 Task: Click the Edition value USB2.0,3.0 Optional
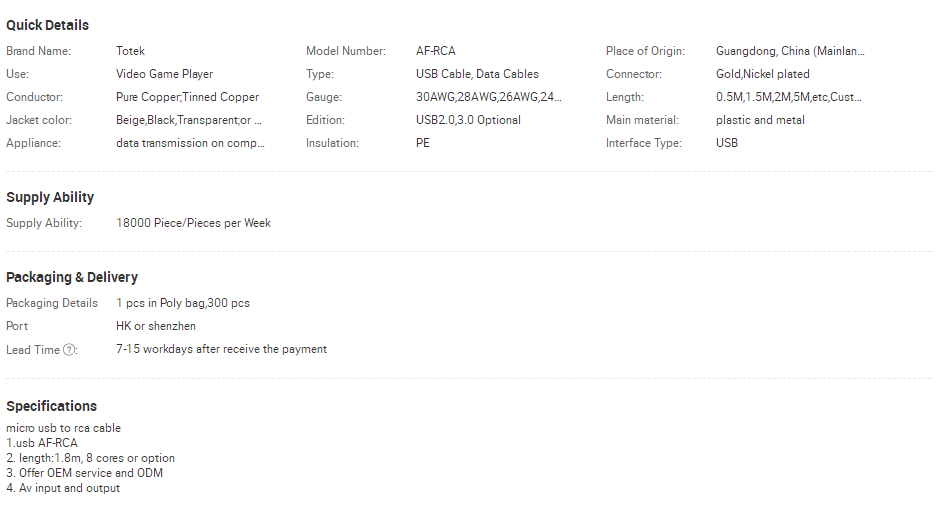click(468, 120)
